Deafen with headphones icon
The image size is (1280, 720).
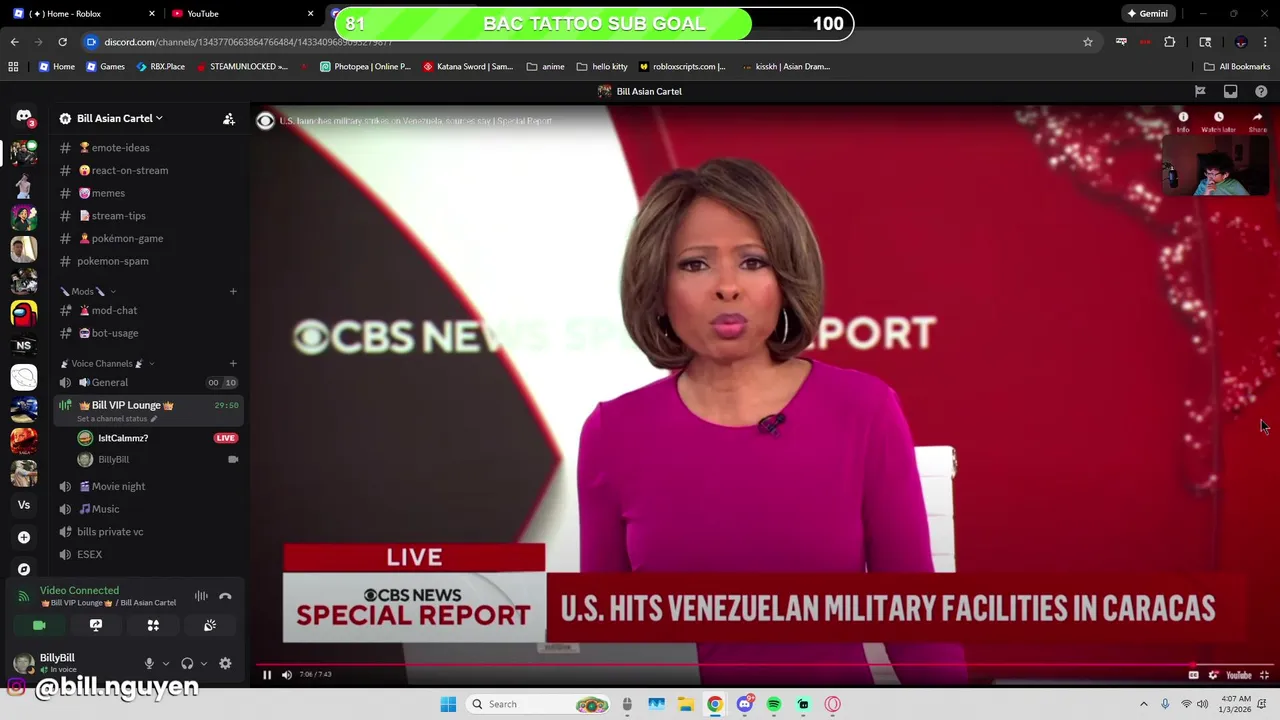coord(187,663)
